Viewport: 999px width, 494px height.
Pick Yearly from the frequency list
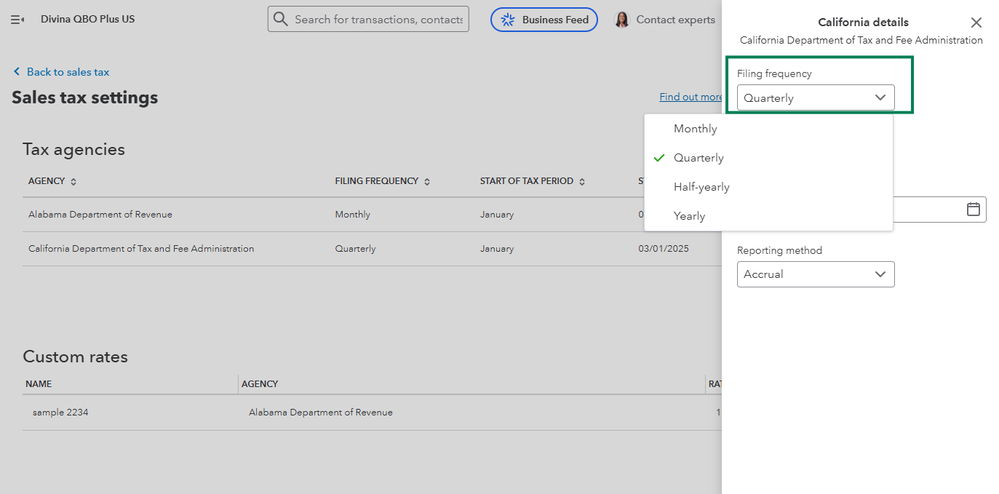pos(689,216)
